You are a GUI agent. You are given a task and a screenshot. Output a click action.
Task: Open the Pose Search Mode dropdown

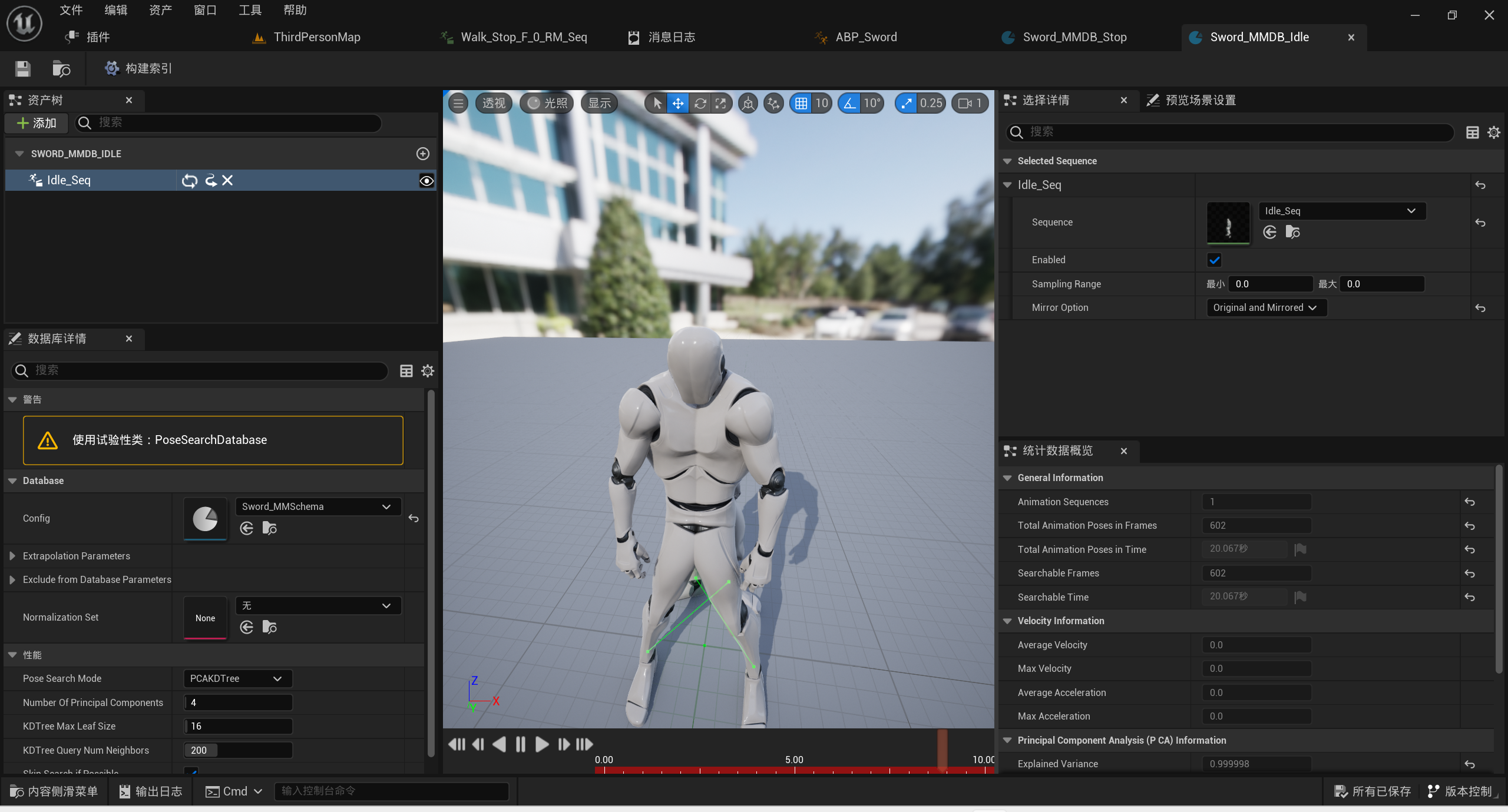[x=237, y=678]
